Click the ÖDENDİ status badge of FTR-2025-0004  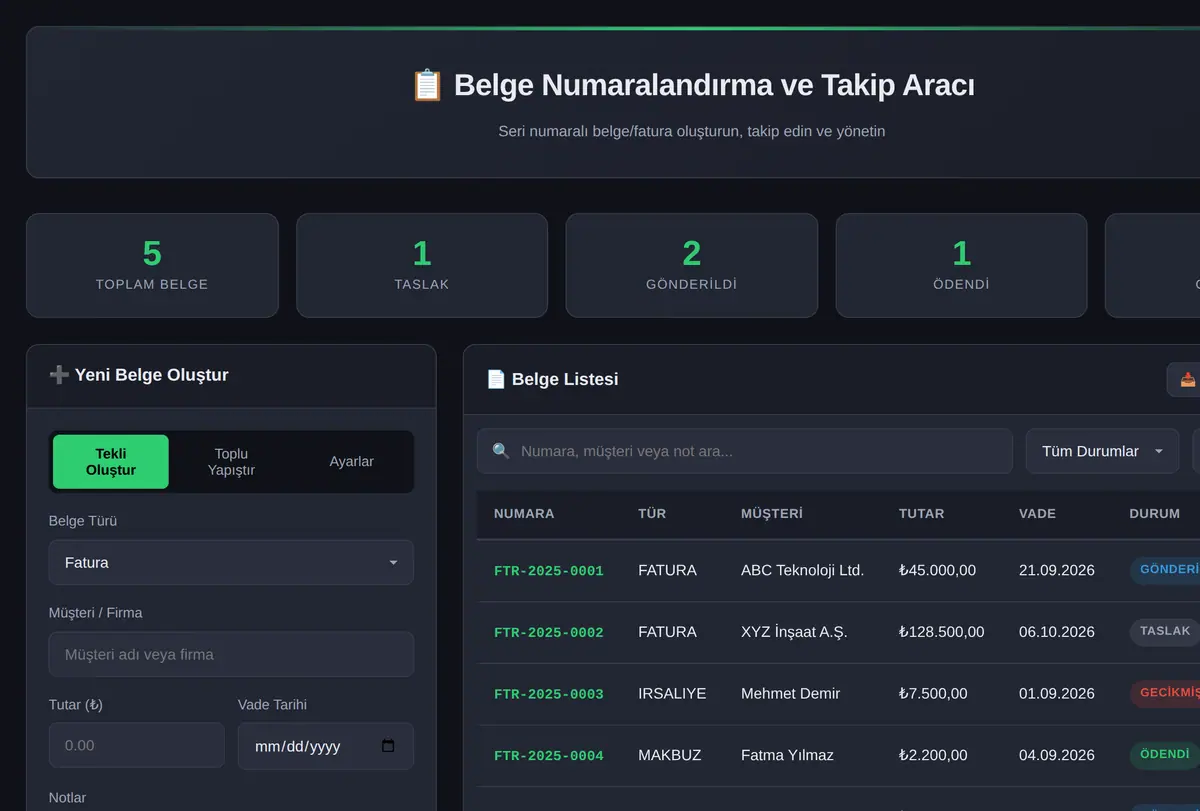tap(1165, 755)
